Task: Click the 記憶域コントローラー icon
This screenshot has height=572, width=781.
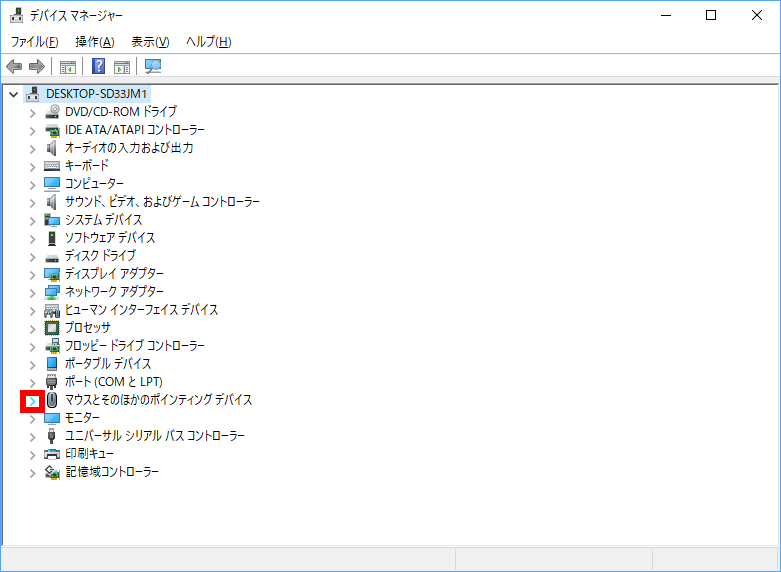Action: [52, 472]
